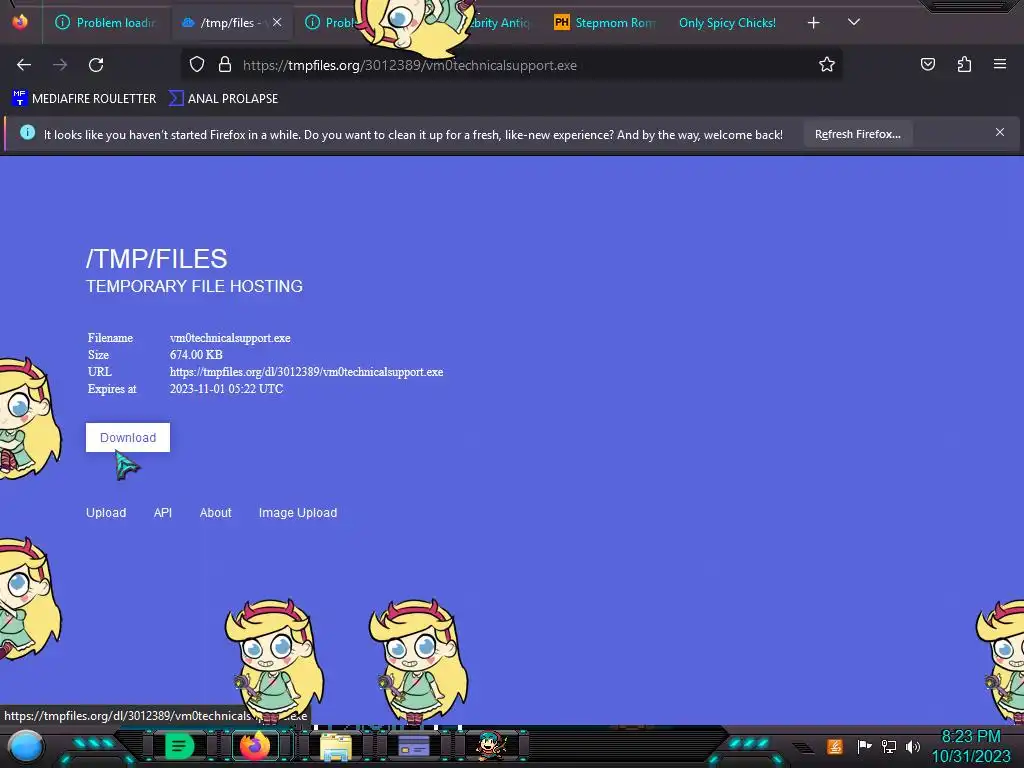Open the green notes app taskbar icon

point(179,746)
